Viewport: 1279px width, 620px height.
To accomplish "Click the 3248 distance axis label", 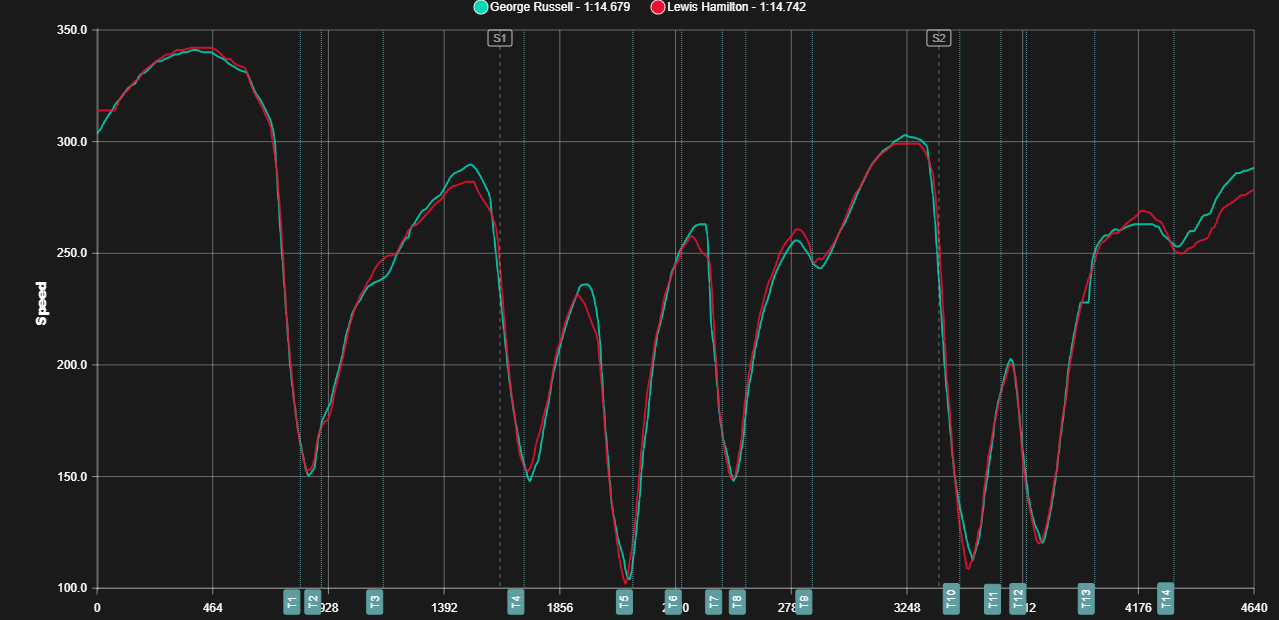I will tap(907, 607).
